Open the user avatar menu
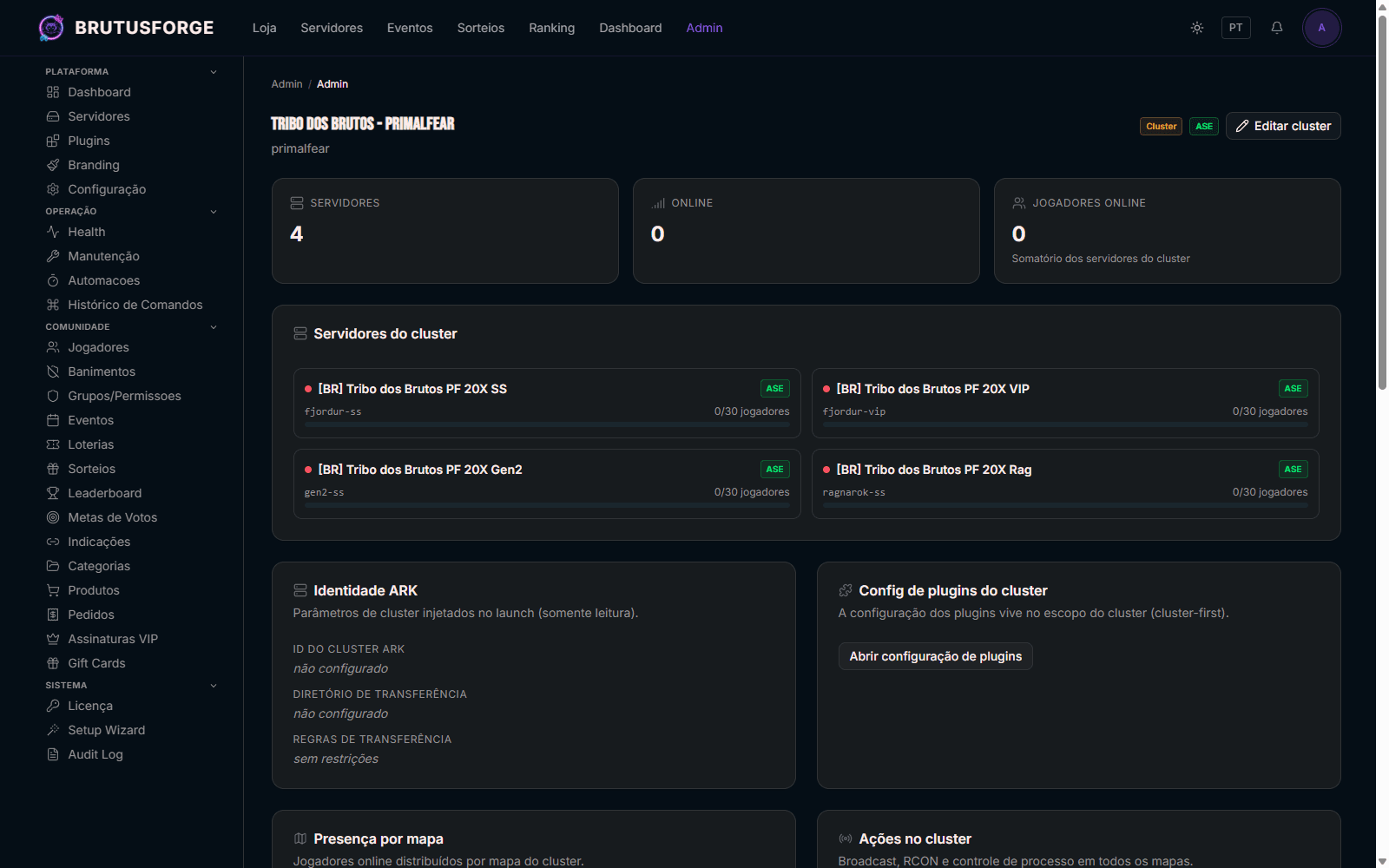 click(x=1321, y=28)
